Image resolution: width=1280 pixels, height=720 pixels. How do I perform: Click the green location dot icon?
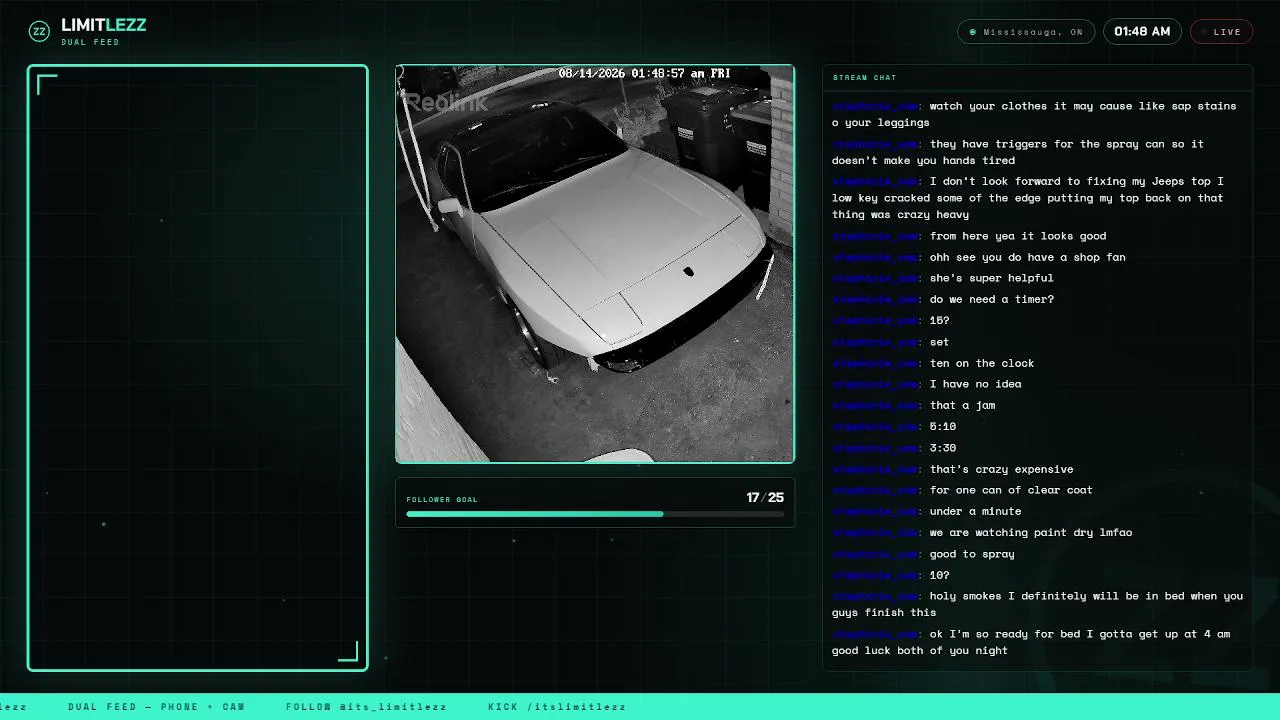pyautogui.click(x=973, y=32)
